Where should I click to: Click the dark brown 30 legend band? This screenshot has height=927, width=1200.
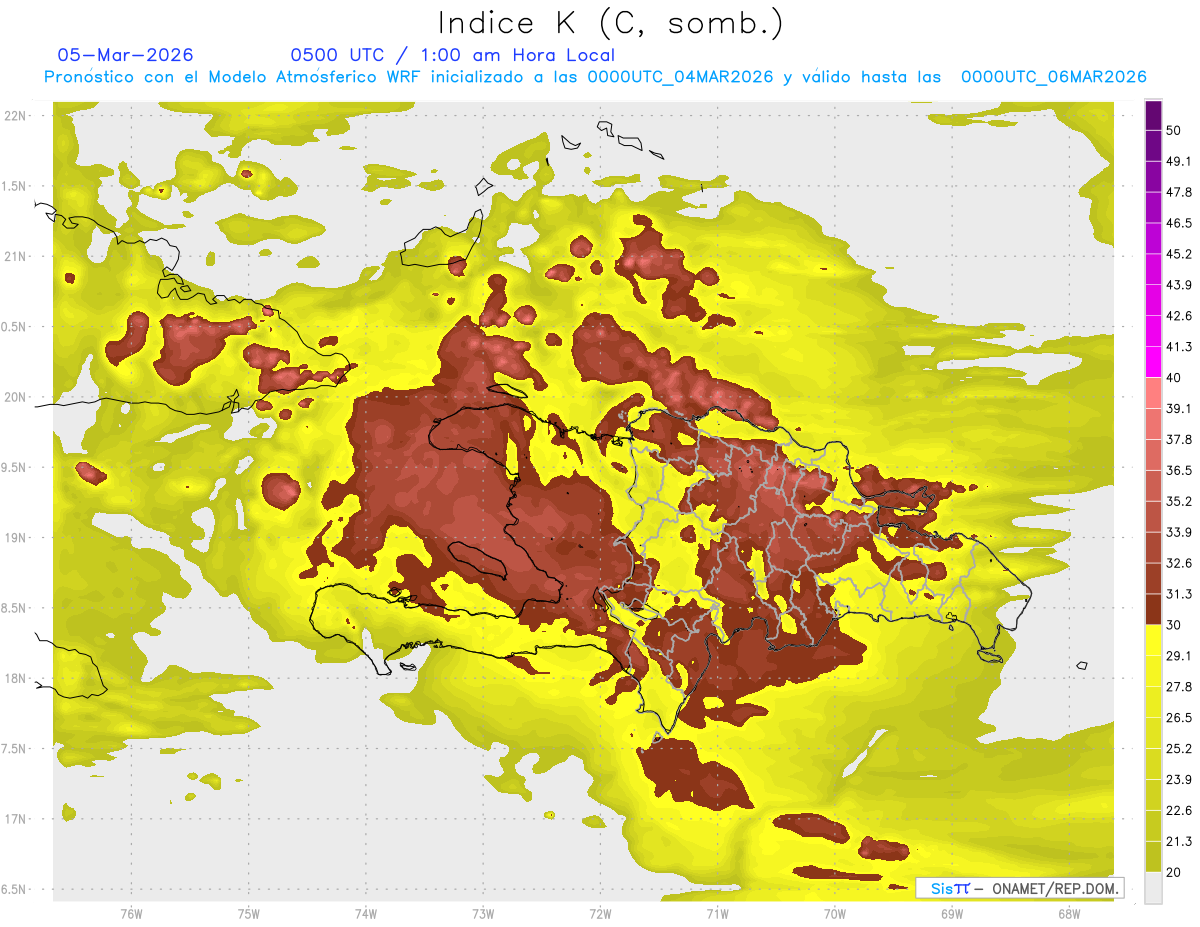click(x=1153, y=610)
